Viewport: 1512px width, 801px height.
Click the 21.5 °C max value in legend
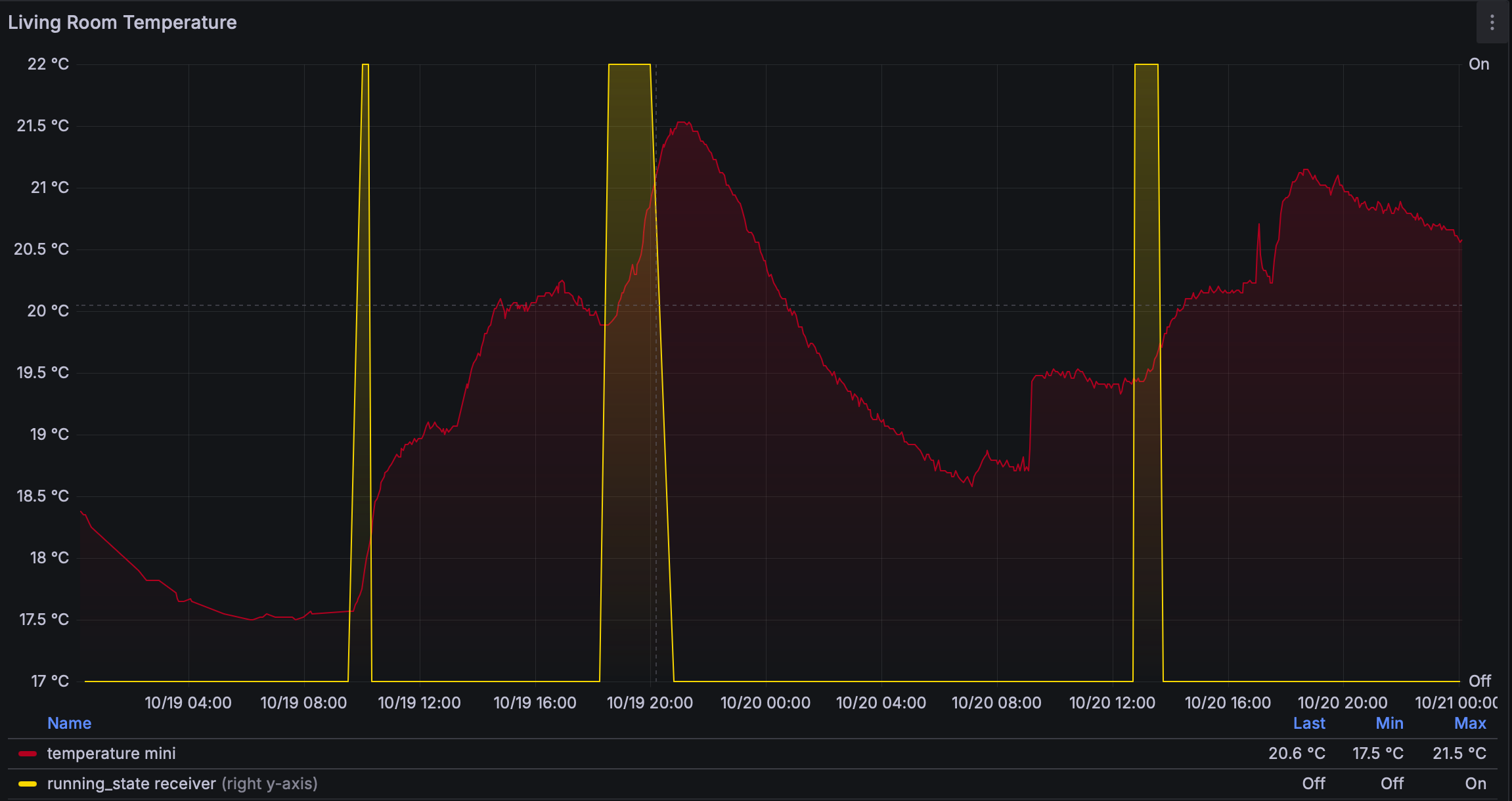click(x=1459, y=754)
